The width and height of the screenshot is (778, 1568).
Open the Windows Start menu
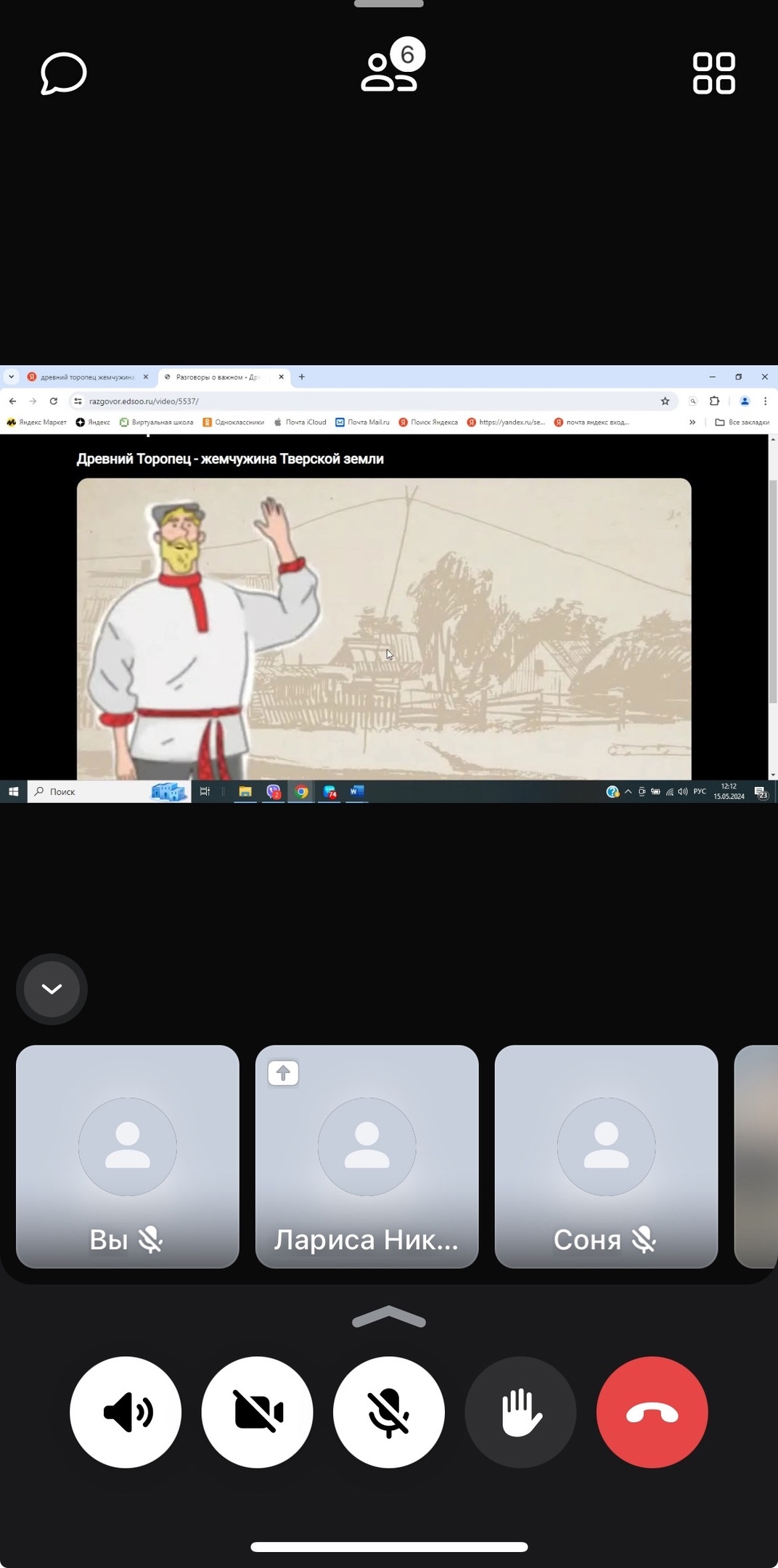(13, 791)
